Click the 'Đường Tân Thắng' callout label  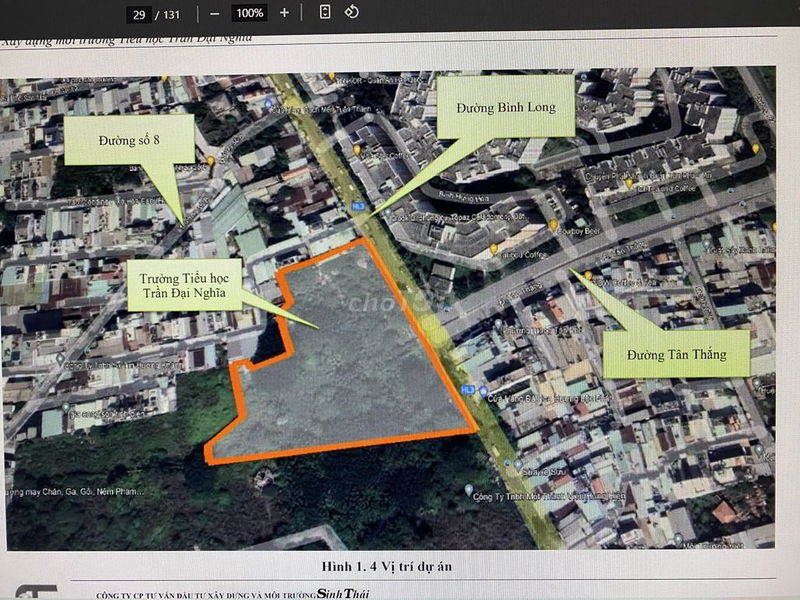click(674, 354)
